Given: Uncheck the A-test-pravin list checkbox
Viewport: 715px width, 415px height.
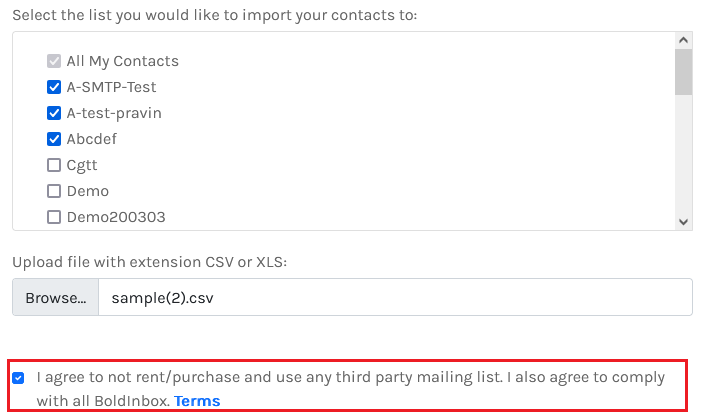Looking at the screenshot, I should point(54,113).
